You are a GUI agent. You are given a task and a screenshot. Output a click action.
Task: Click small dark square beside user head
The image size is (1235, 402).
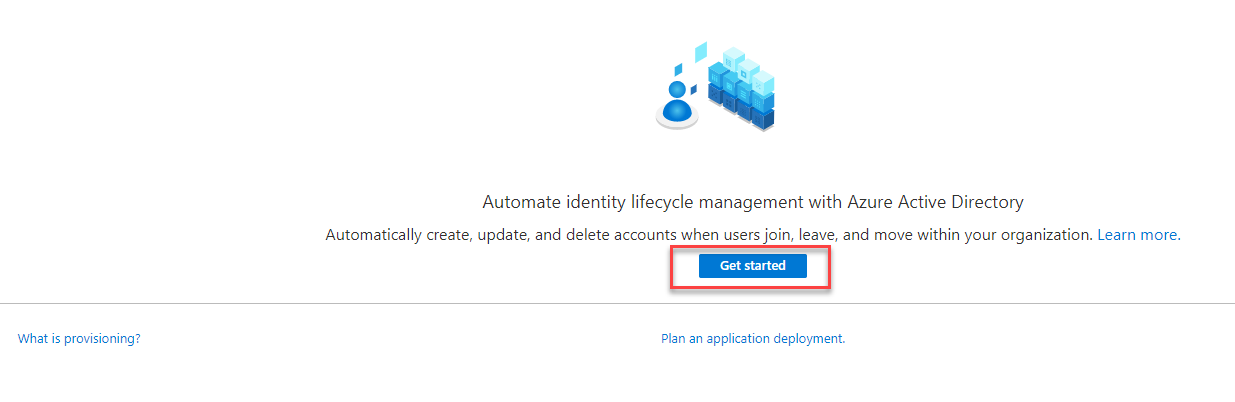694,89
